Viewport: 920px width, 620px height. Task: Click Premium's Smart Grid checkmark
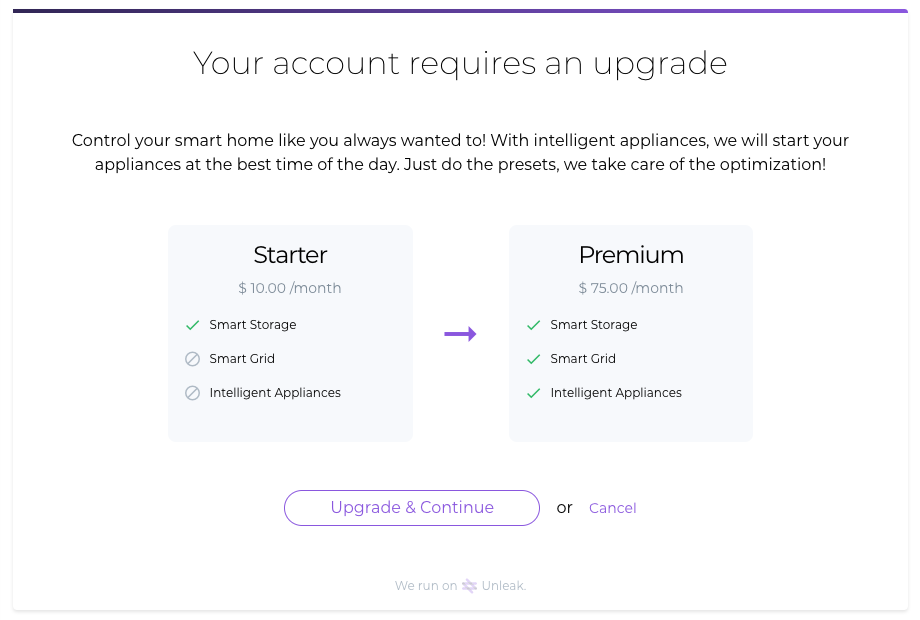534,359
